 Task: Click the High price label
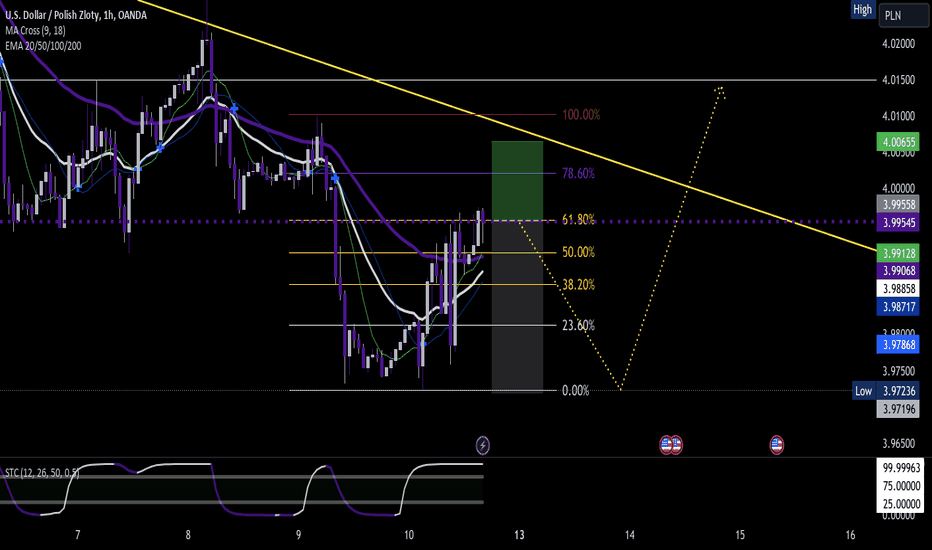click(862, 10)
